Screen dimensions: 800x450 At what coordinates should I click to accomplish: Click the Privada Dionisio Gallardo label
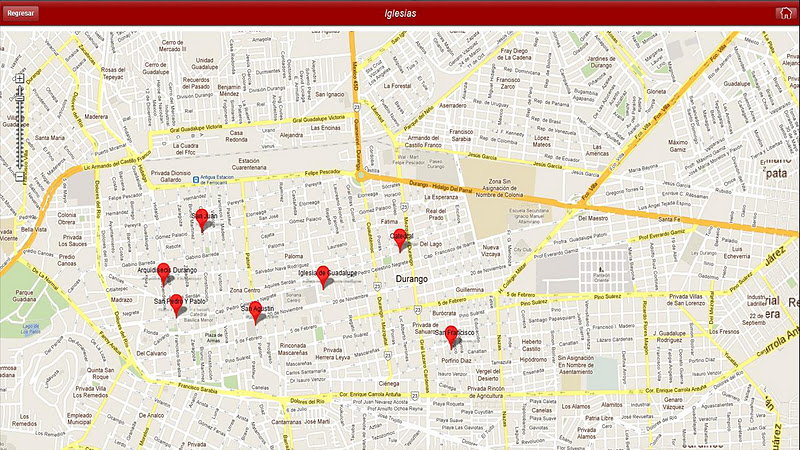(x=170, y=177)
